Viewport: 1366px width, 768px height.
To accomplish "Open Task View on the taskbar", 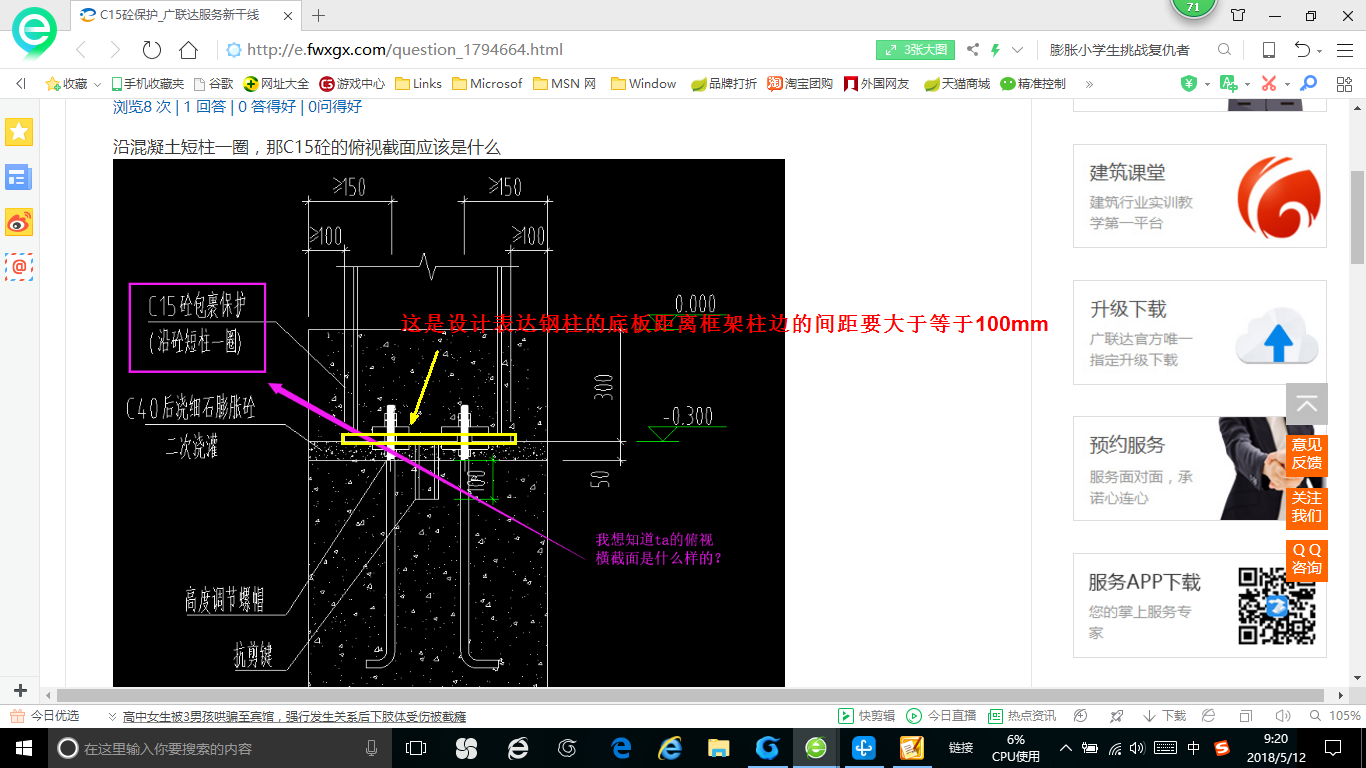I will [x=417, y=748].
